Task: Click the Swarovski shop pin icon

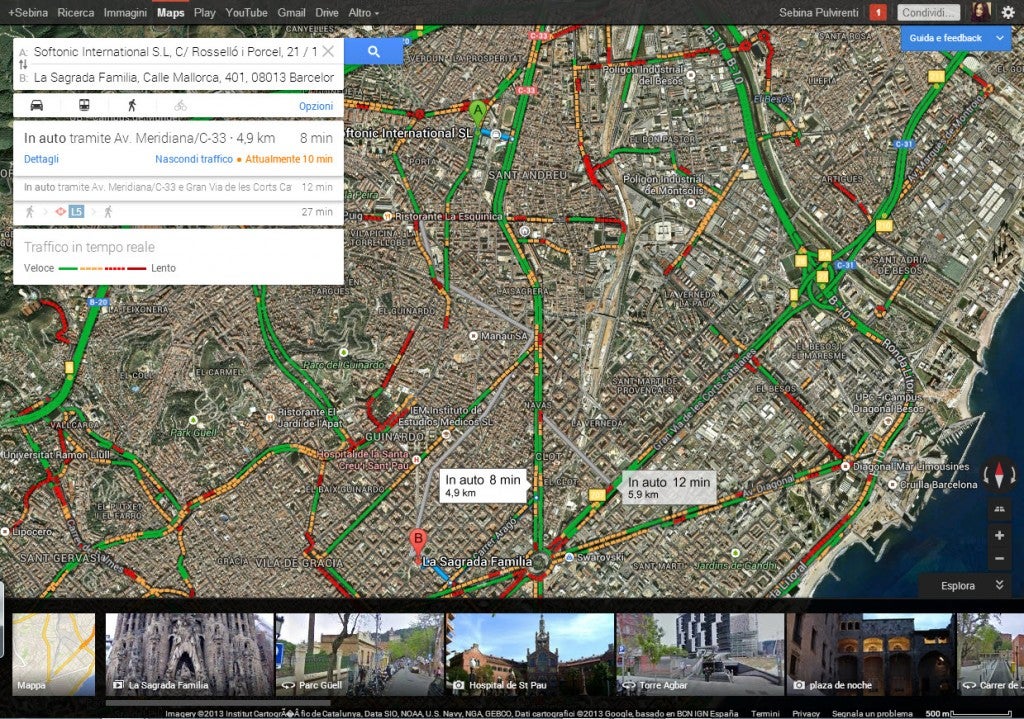Action: pyautogui.click(x=569, y=557)
